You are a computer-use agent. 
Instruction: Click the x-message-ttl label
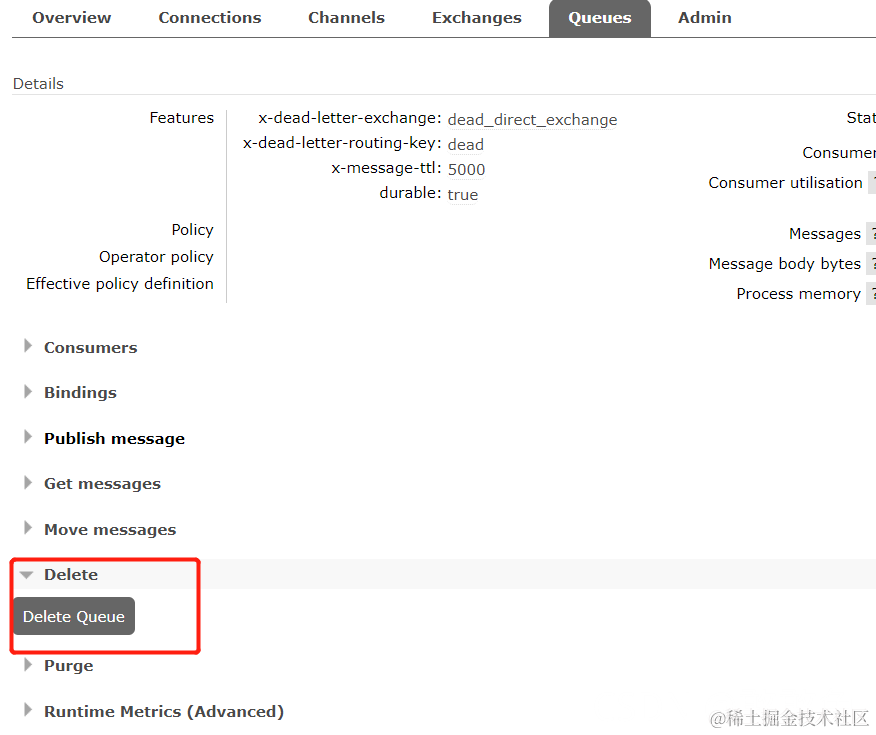pyautogui.click(x=386, y=168)
